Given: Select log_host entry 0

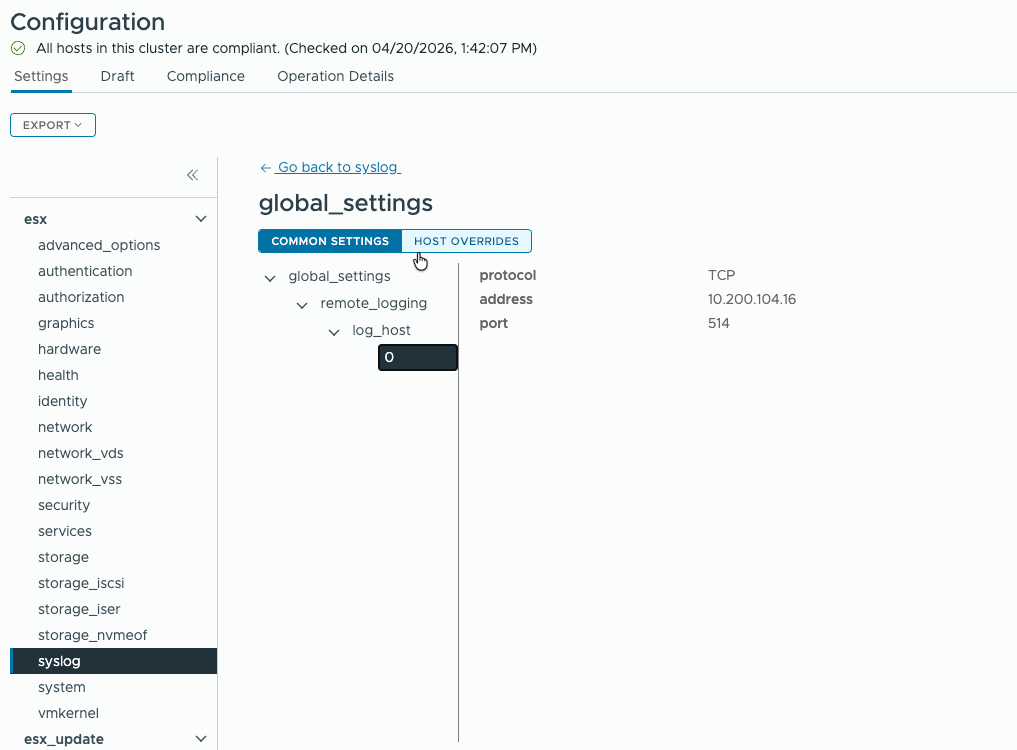Looking at the screenshot, I should coord(417,357).
